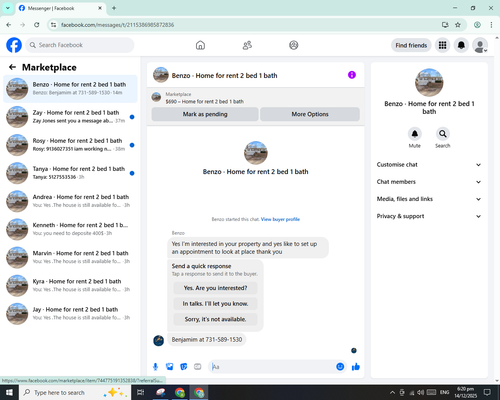The width and height of the screenshot is (500, 400).
Task: Open Task View on the taskbar
Action: 141,392
